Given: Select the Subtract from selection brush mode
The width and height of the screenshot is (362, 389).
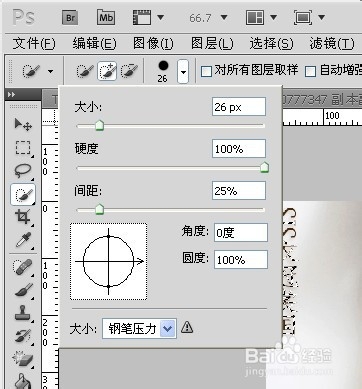Looking at the screenshot, I should (129, 71).
